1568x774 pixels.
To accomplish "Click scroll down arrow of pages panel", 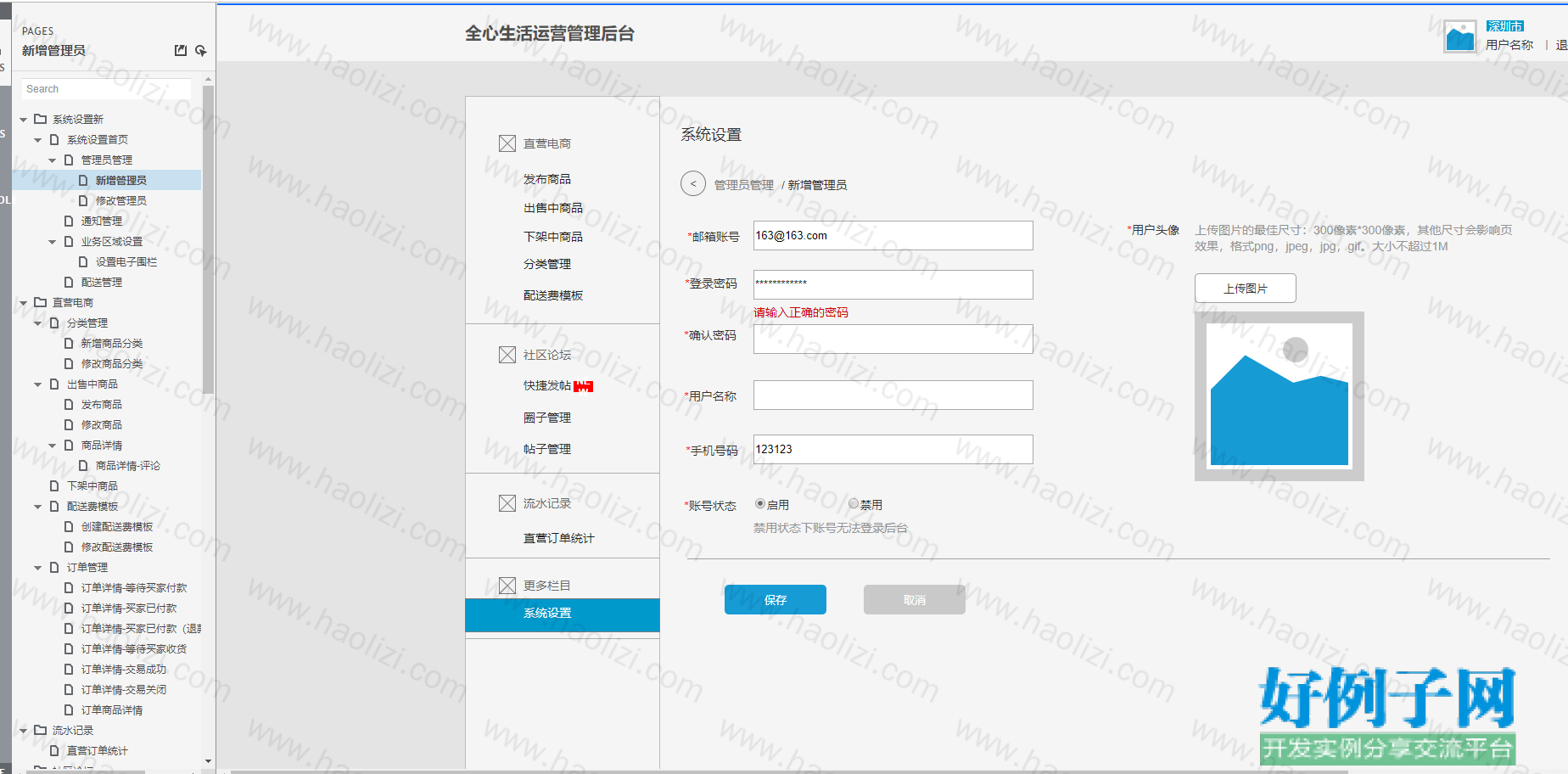I will click(x=208, y=761).
